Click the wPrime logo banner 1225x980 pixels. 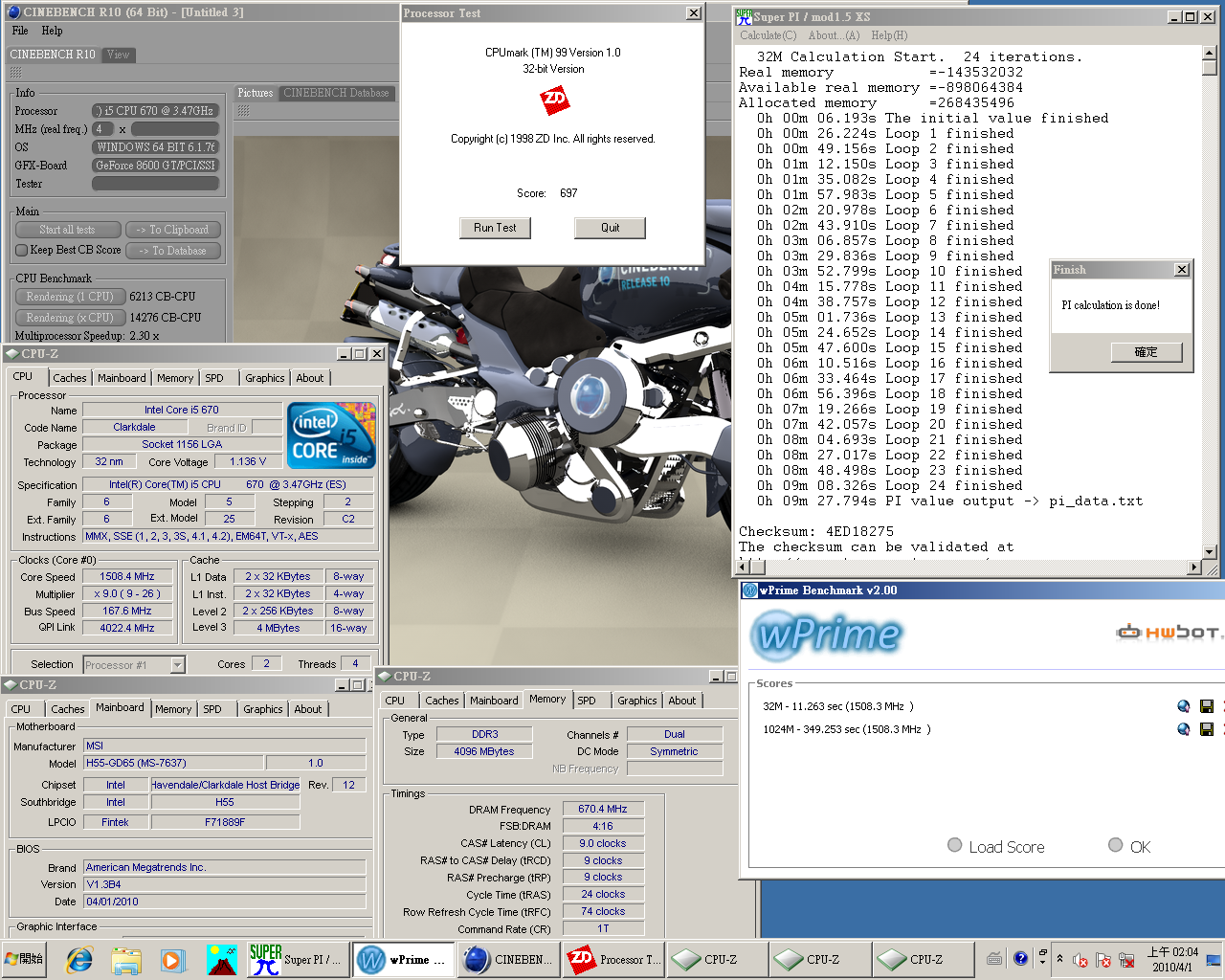(827, 635)
